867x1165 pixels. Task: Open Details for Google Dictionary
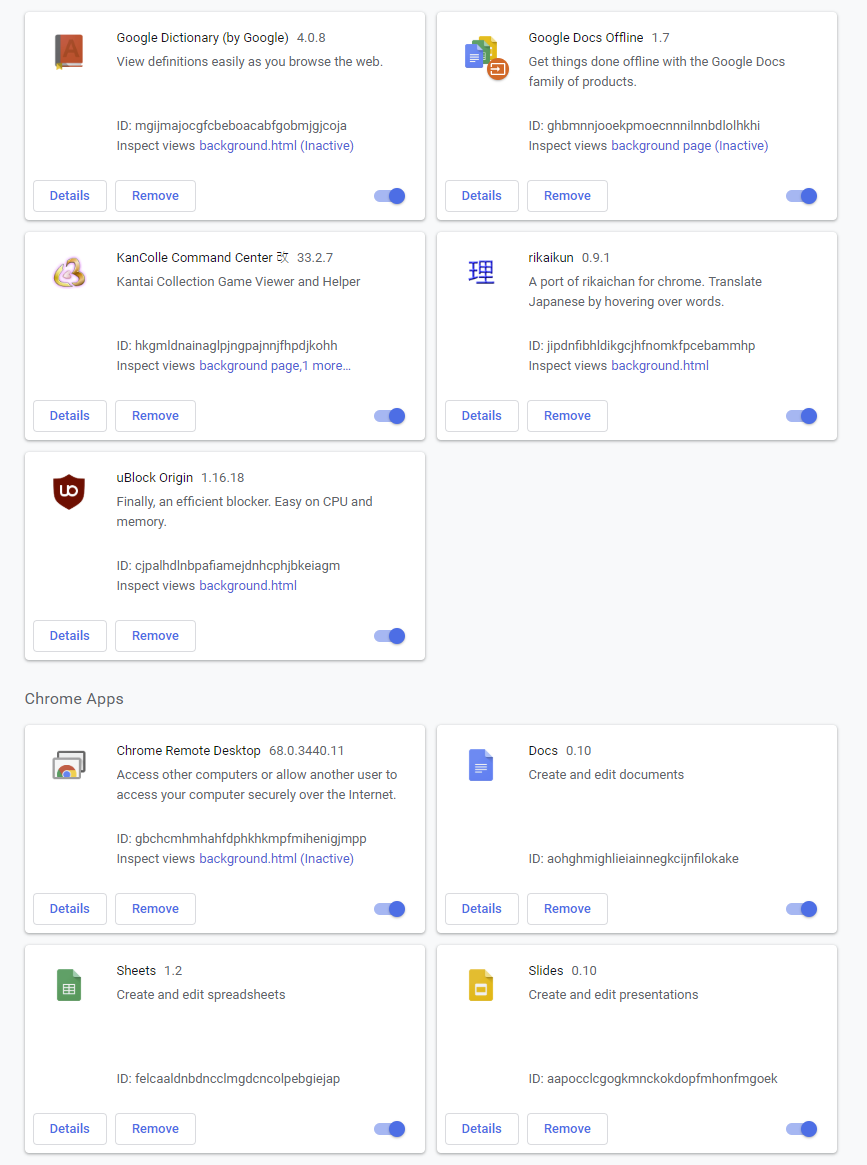pyautogui.click(x=69, y=196)
